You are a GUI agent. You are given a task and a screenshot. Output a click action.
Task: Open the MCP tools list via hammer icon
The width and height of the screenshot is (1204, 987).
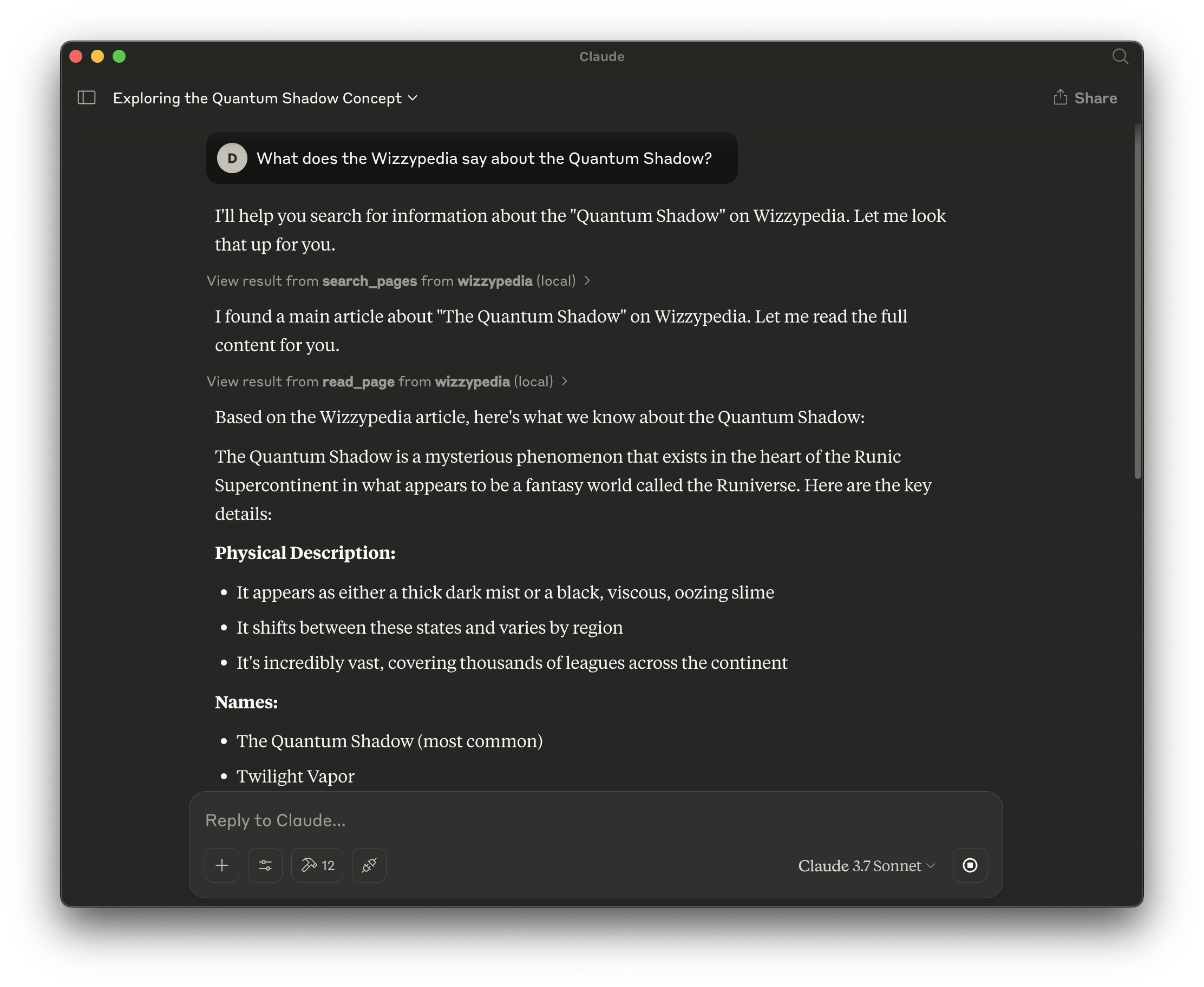310,865
